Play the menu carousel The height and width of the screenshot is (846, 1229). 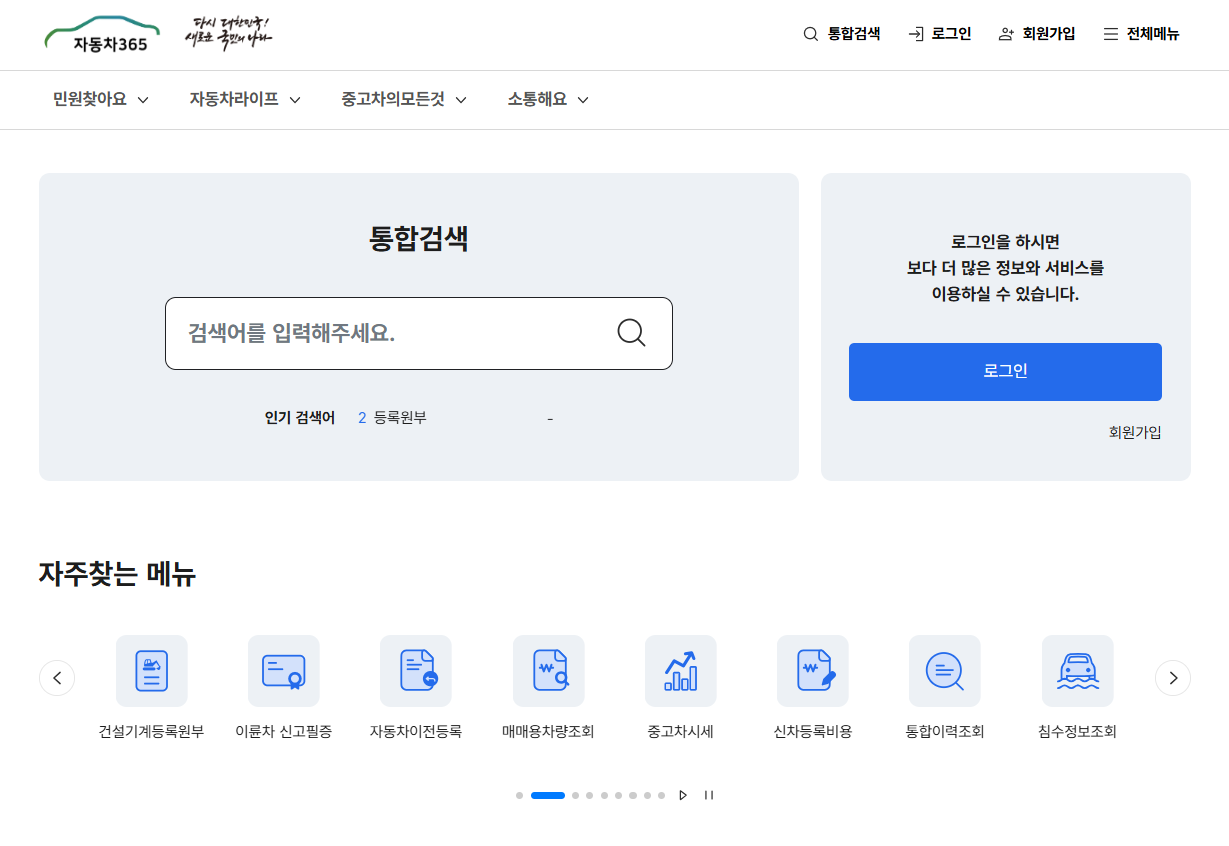tap(683, 795)
